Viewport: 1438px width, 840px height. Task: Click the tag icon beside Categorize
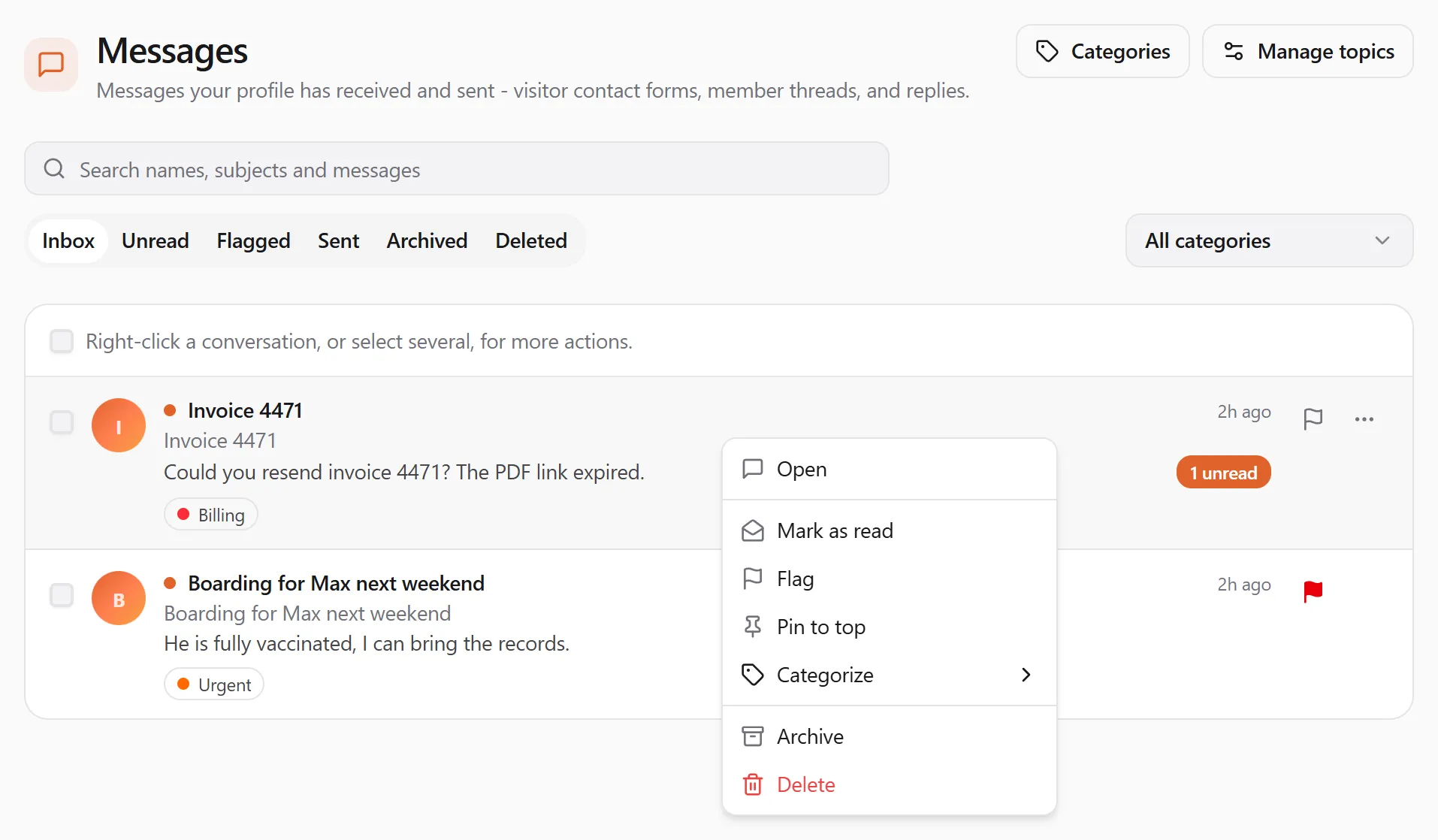click(x=752, y=675)
